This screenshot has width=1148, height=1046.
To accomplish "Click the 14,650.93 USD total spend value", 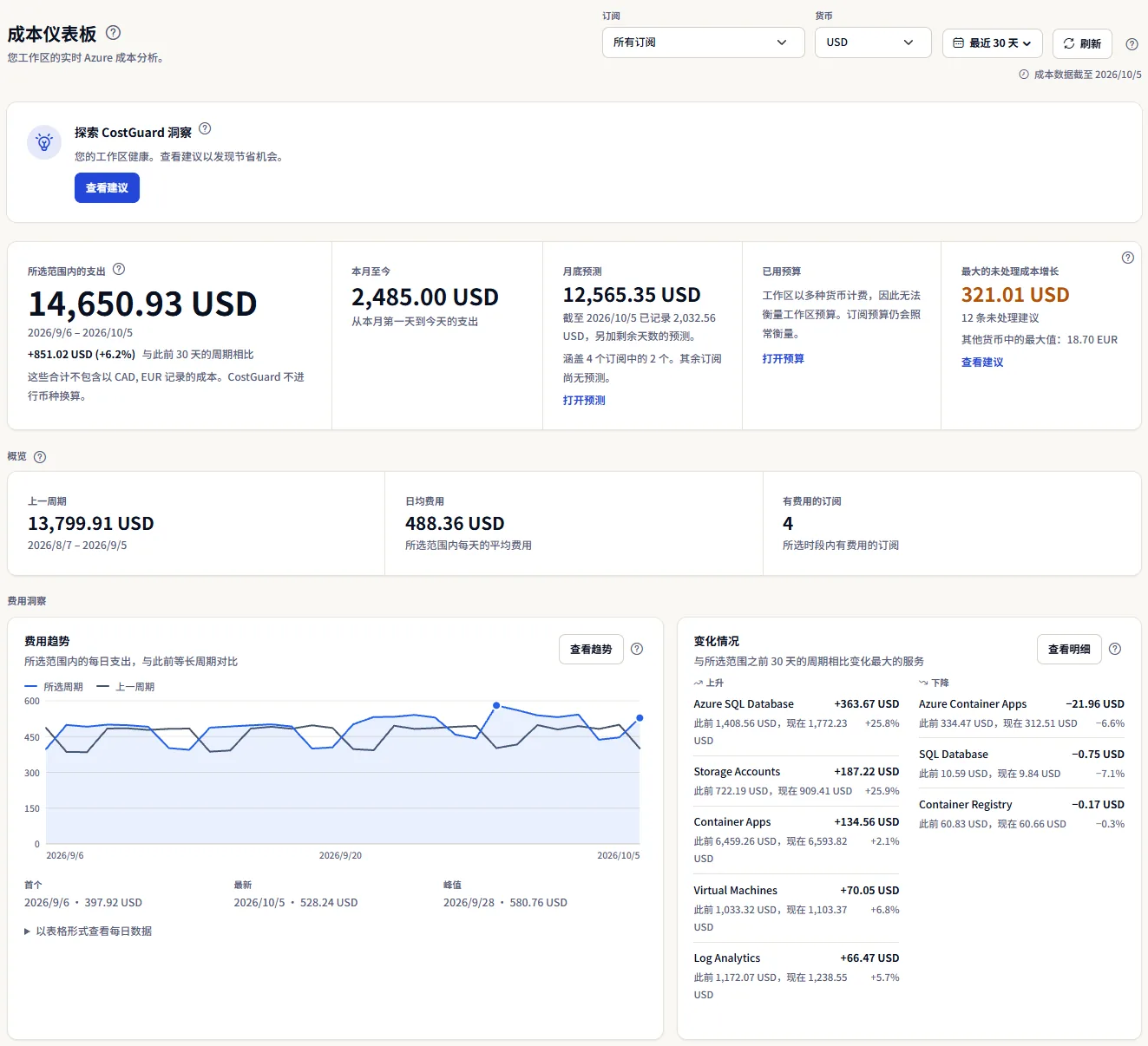I will pyautogui.click(x=143, y=304).
